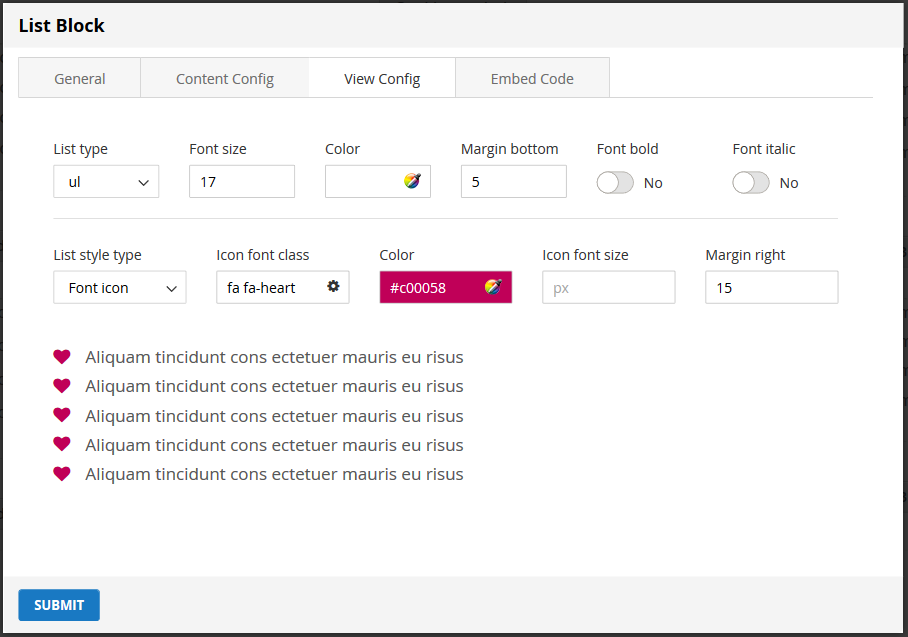
Task: Enable the Font italic switch
Action: (751, 182)
